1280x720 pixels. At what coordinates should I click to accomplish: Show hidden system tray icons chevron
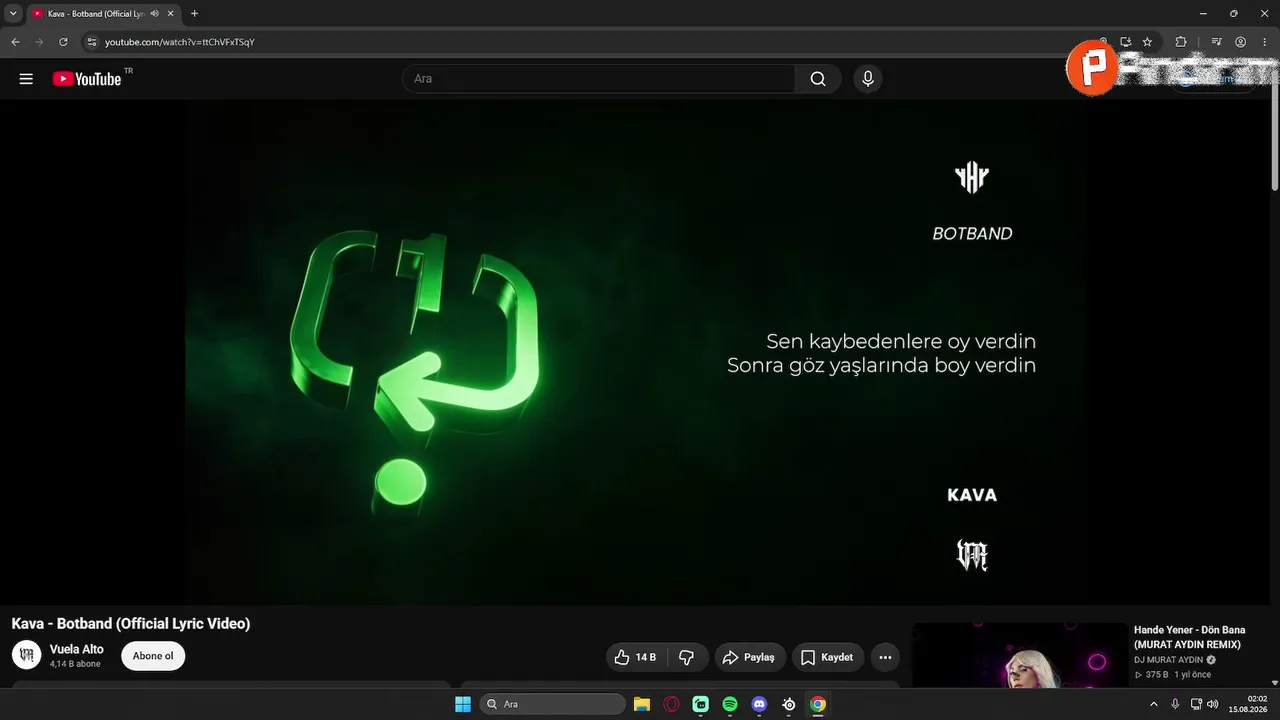[1154, 704]
